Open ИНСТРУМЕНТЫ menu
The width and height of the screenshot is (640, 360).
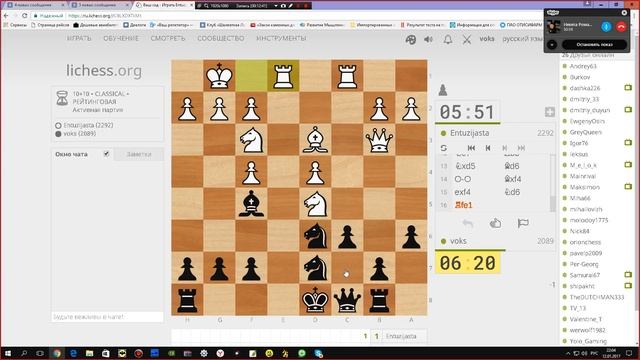click(281, 38)
